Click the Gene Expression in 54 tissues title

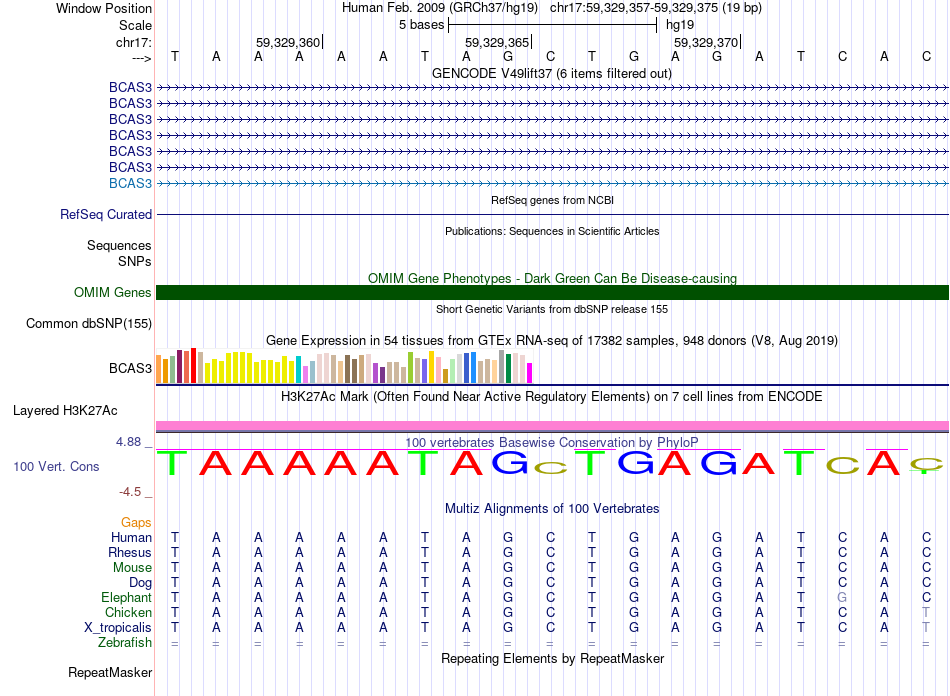coord(551,340)
